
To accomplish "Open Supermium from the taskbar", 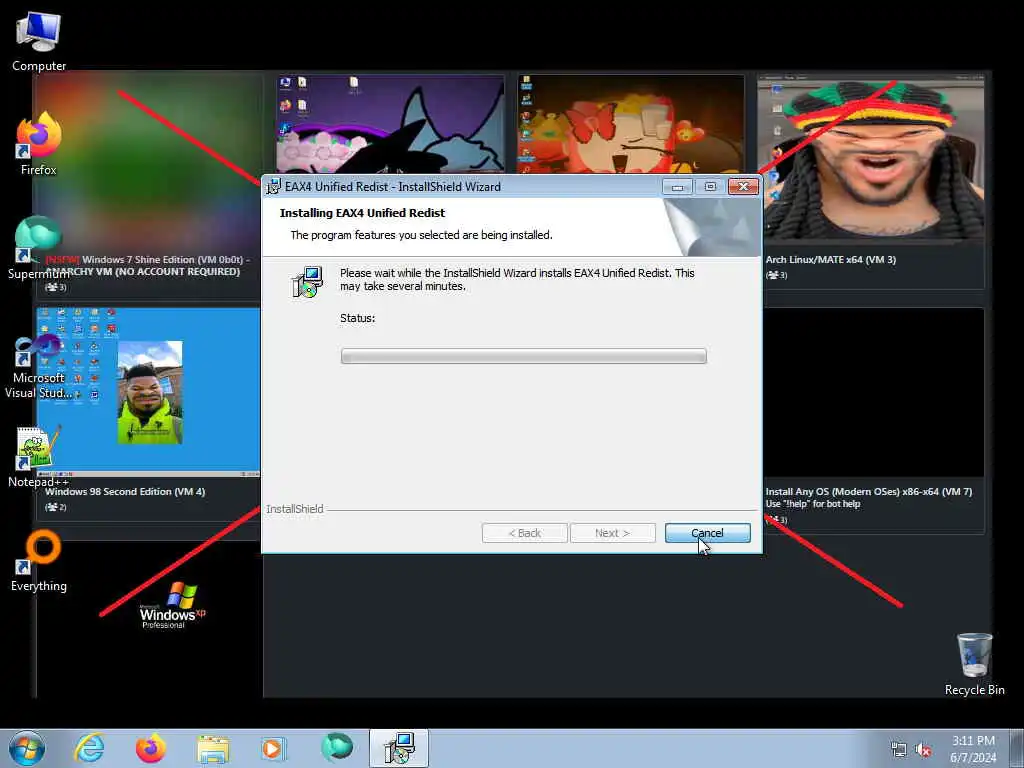I will coord(337,747).
